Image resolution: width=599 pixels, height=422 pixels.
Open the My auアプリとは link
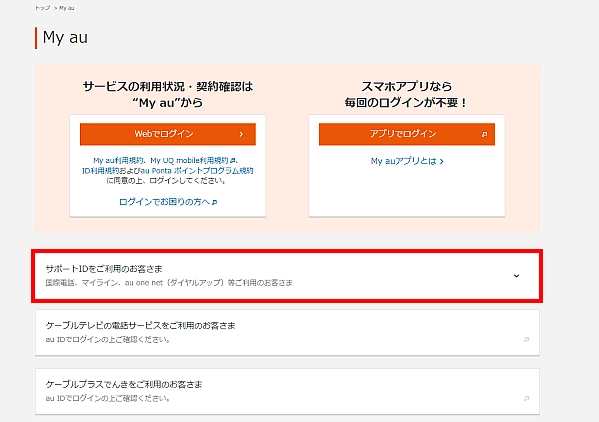[407, 161]
